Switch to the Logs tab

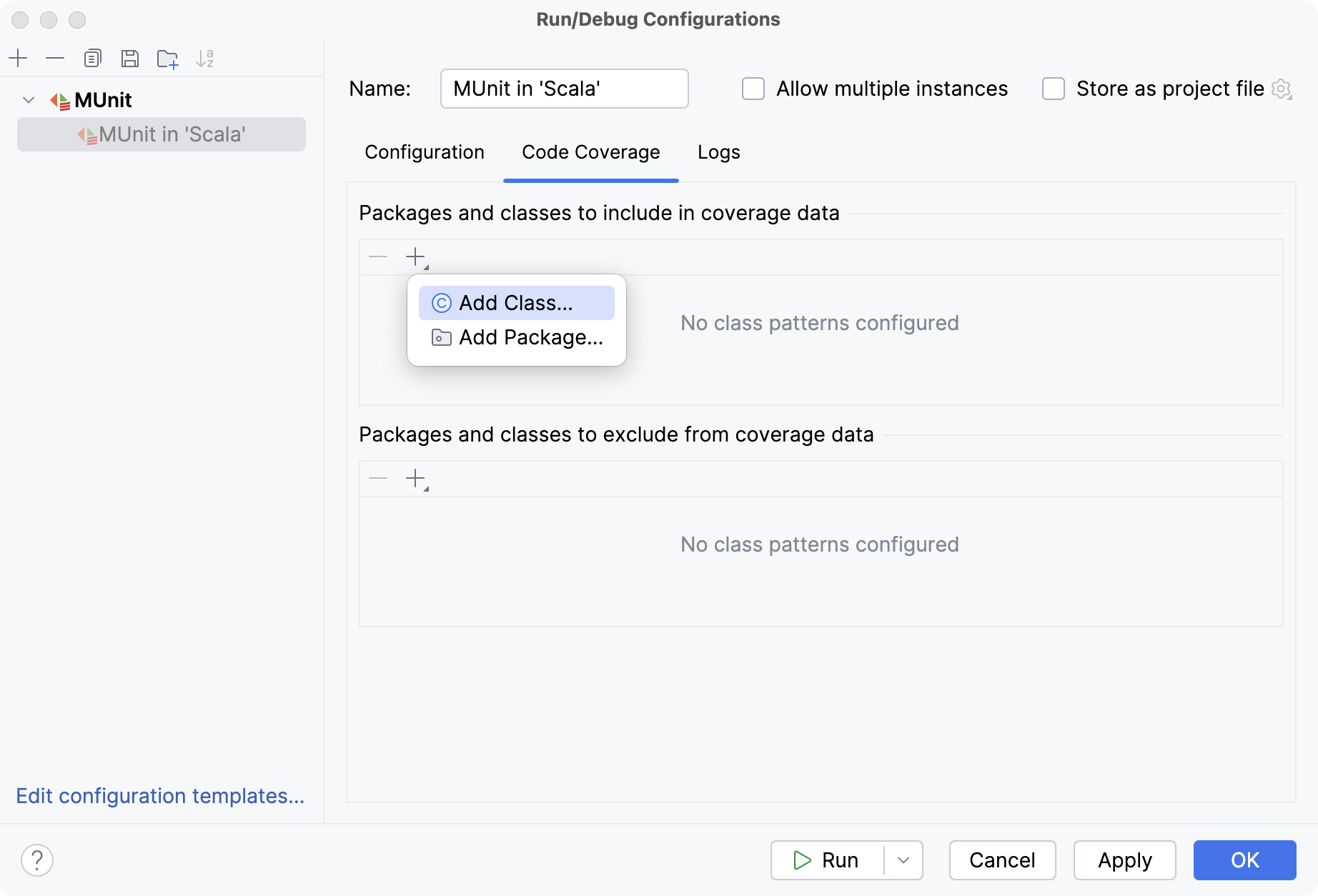(718, 152)
